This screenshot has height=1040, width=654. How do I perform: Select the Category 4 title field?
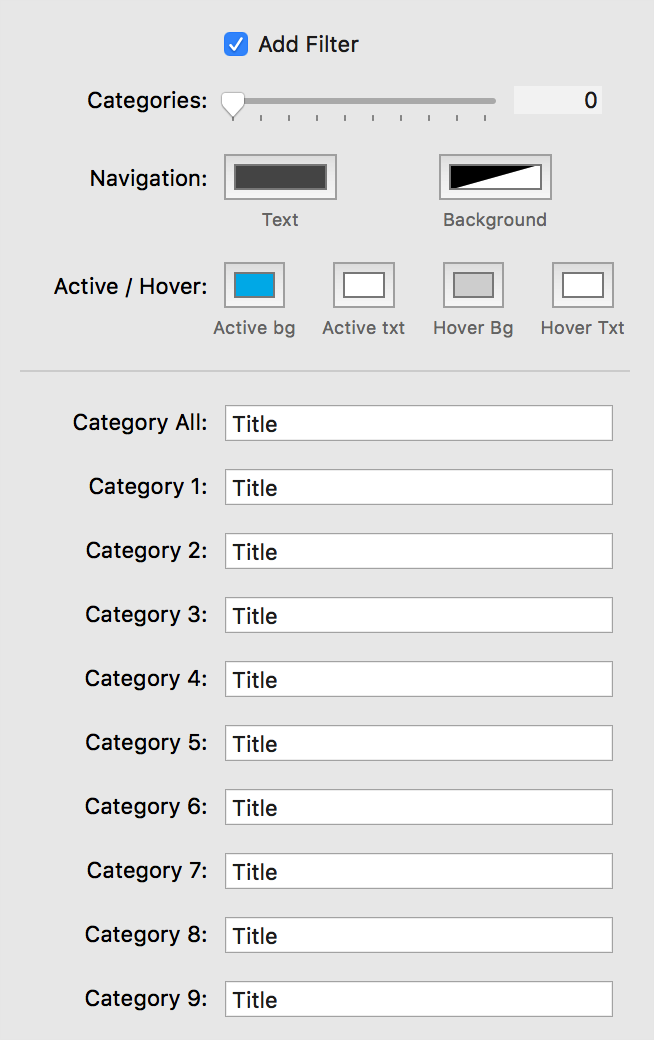pos(419,679)
